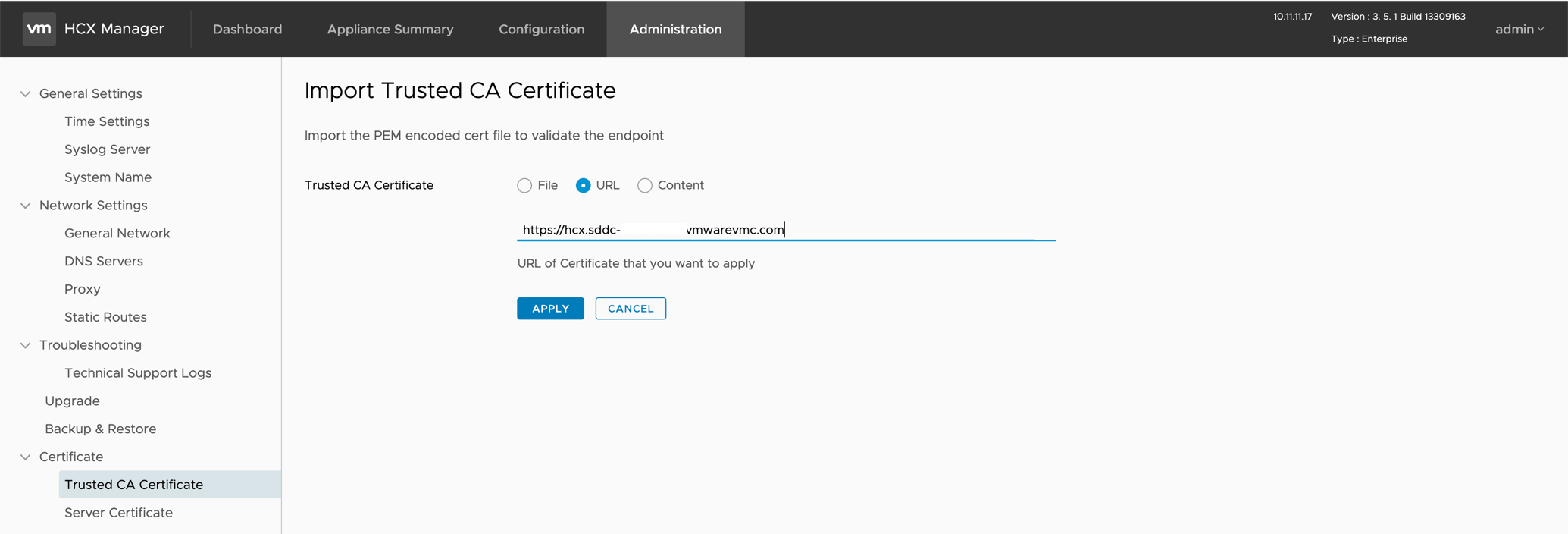This screenshot has width=1568, height=534.
Task: Select the URL radio button
Action: pos(583,186)
